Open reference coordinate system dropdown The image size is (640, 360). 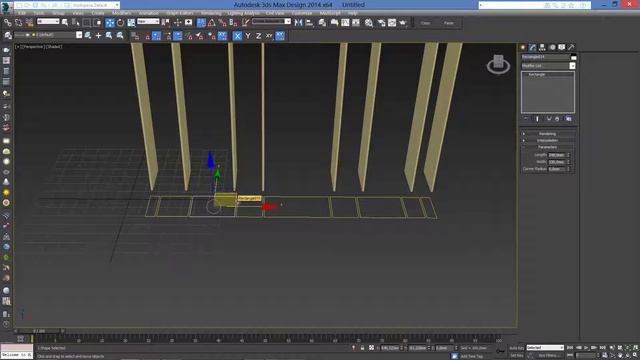[x=148, y=22]
